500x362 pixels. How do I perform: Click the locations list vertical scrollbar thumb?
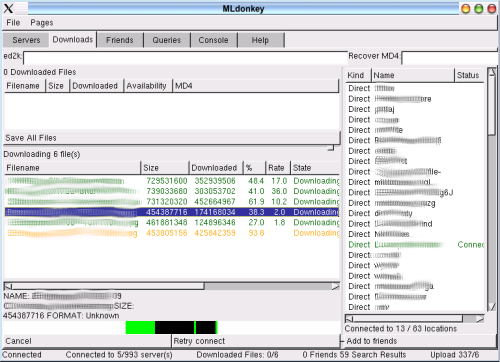tap(492, 106)
